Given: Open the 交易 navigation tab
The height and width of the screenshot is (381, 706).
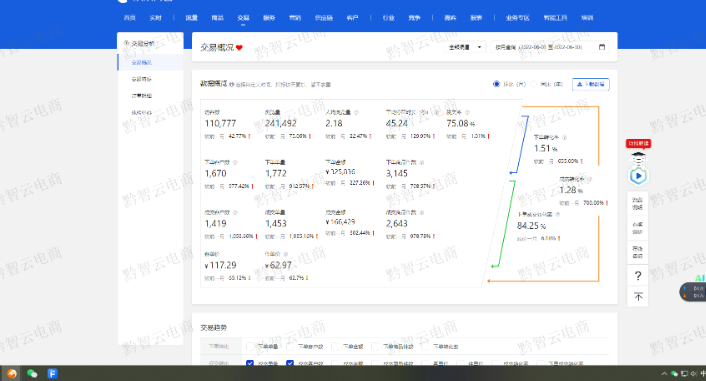Looking at the screenshot, I should pyautogui.click(x=243, y=18).
